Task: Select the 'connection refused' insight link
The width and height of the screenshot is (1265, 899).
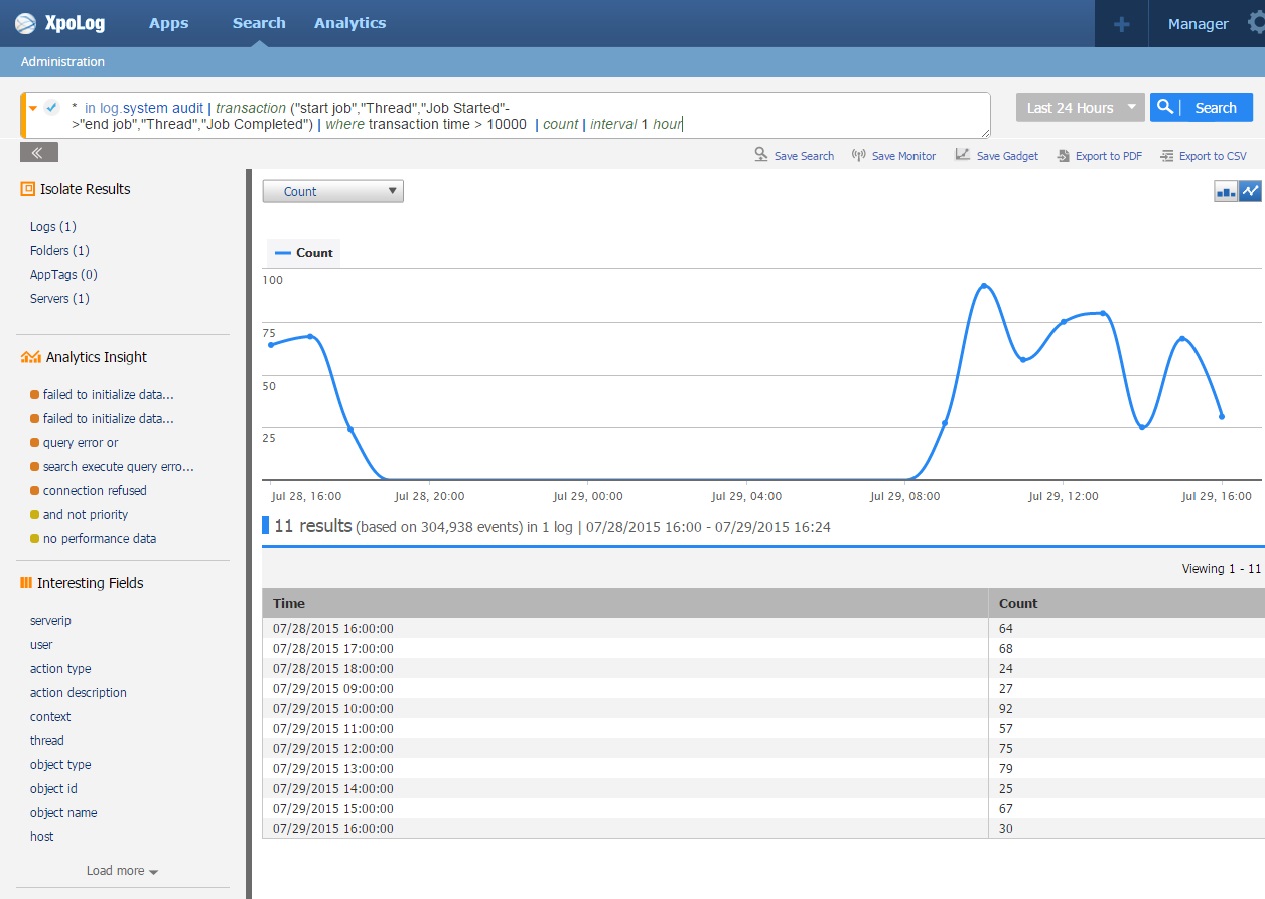Action: 94,491
